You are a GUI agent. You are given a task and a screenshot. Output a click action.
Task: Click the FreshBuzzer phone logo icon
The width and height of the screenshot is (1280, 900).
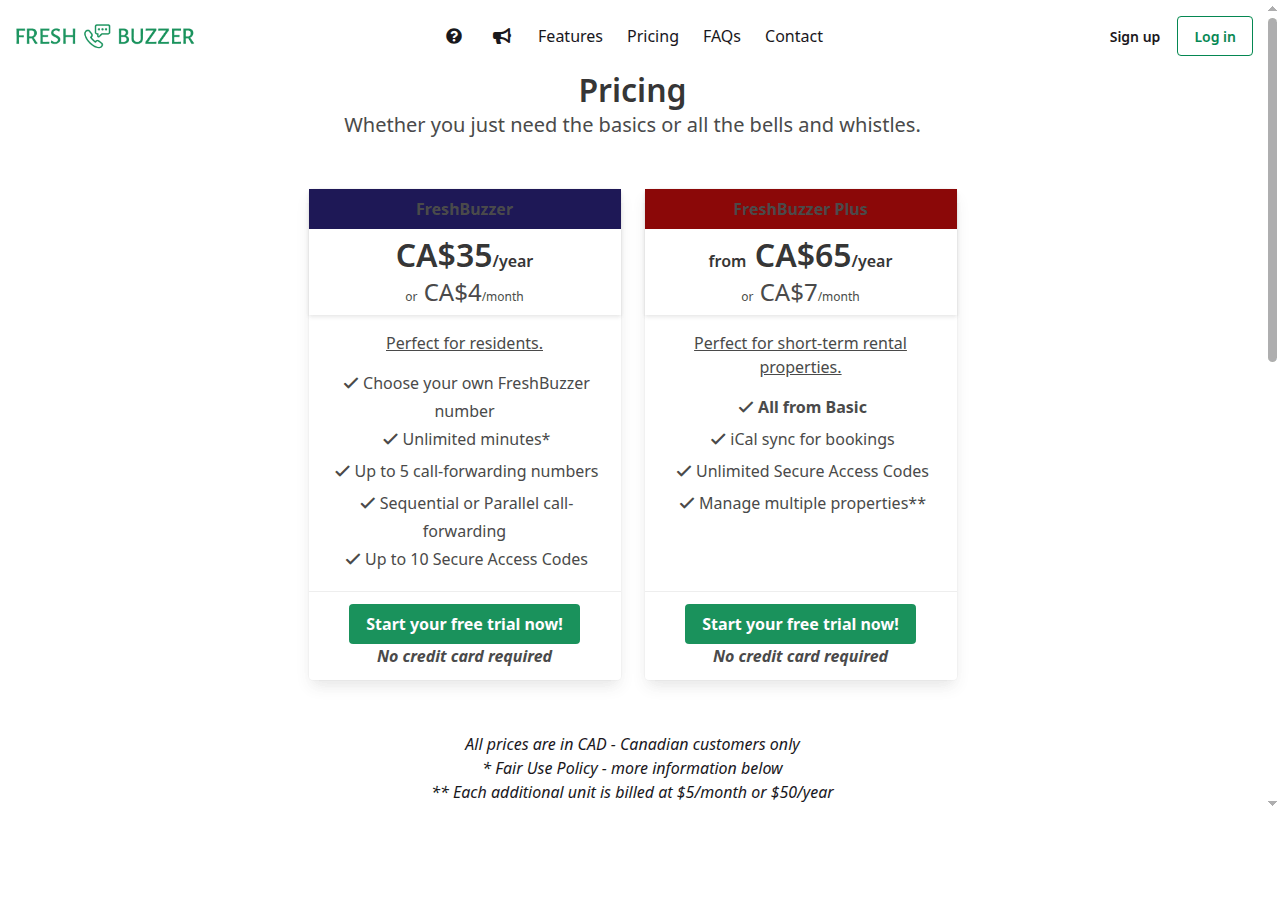97,36
